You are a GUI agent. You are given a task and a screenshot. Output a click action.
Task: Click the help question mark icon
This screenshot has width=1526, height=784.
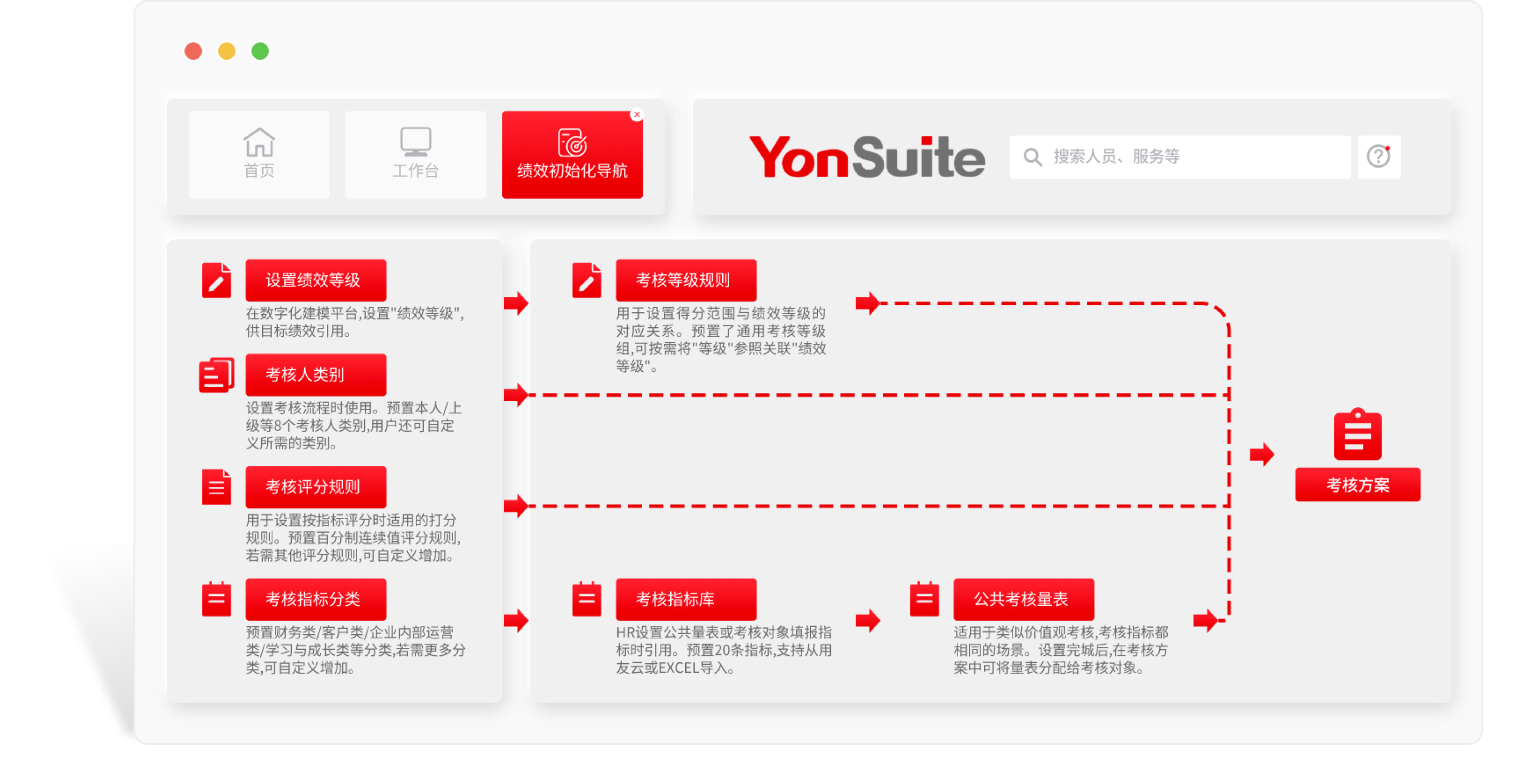tap(1379, 157)
